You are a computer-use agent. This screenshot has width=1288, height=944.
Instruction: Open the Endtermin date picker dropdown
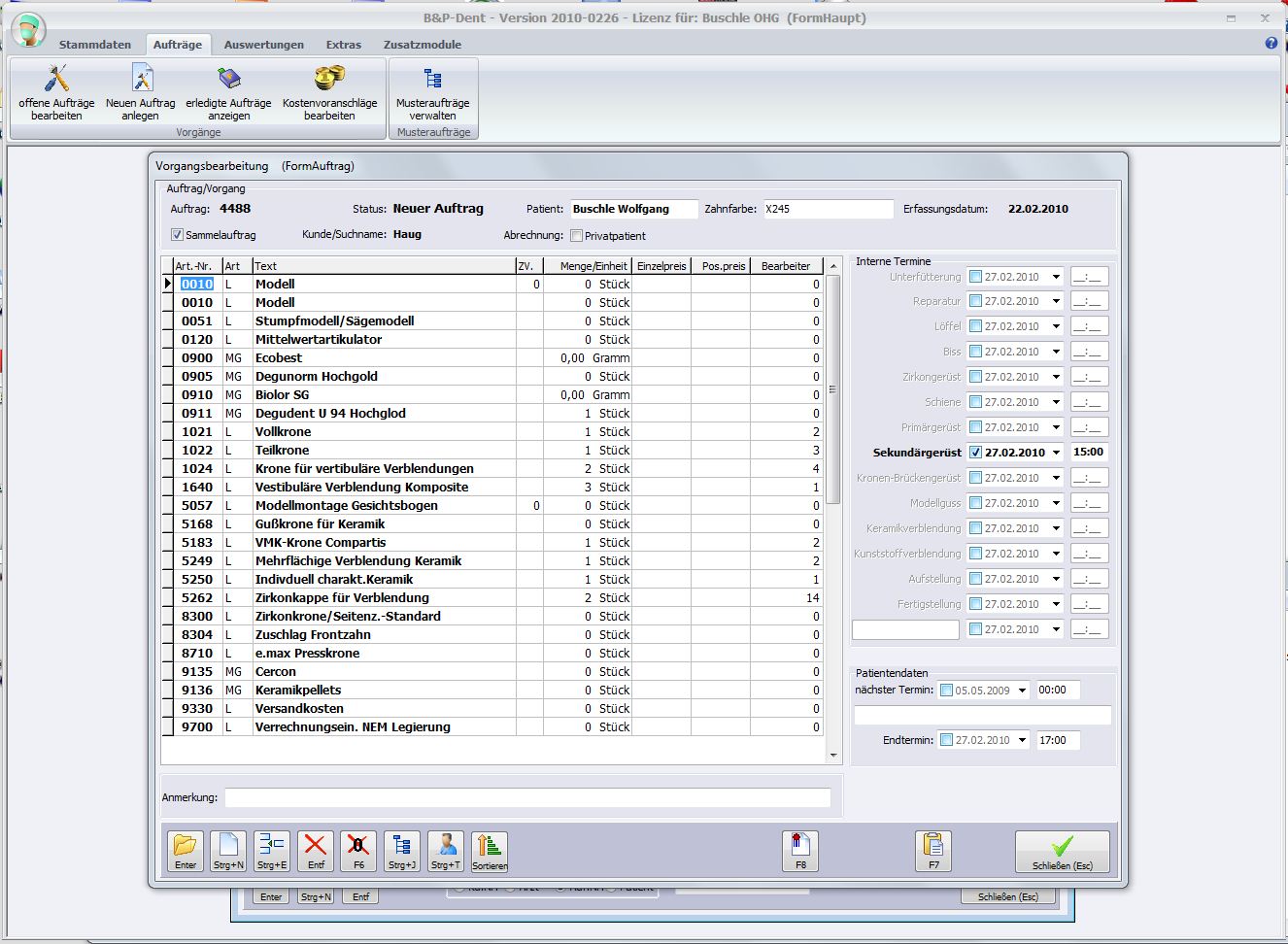[1022, 740]
